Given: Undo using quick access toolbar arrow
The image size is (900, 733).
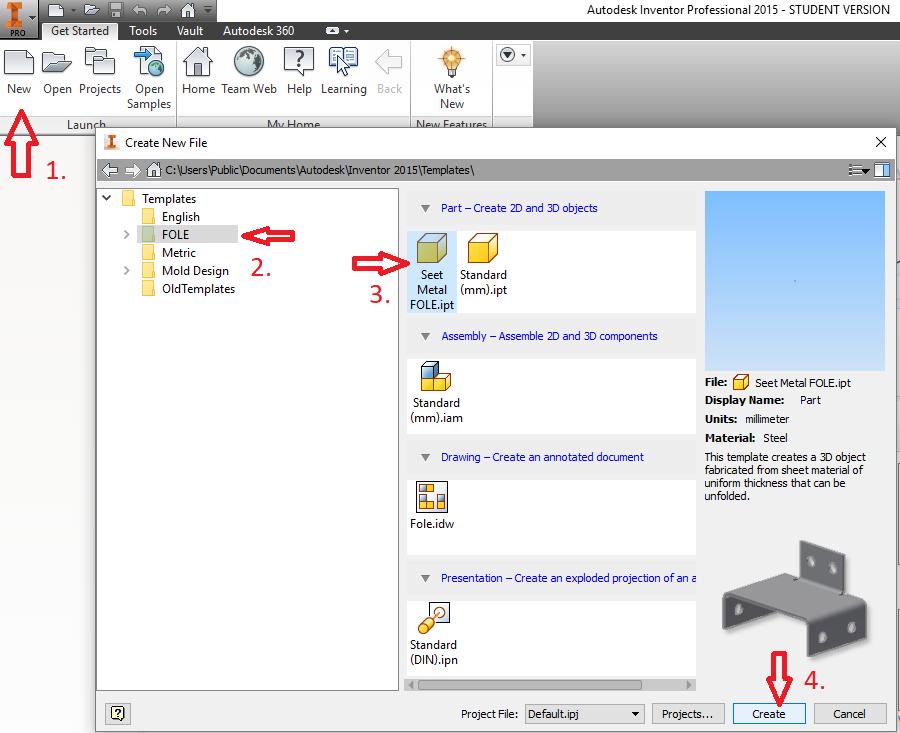Looking at the screenshot, I should pos(139,10).
